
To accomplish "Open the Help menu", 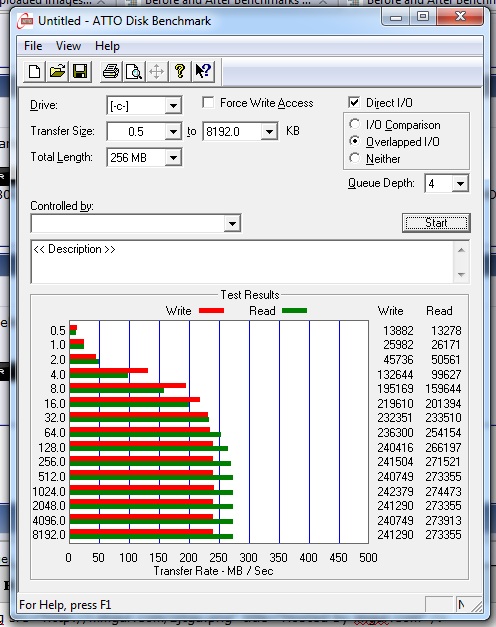I will tap(107, 46).
